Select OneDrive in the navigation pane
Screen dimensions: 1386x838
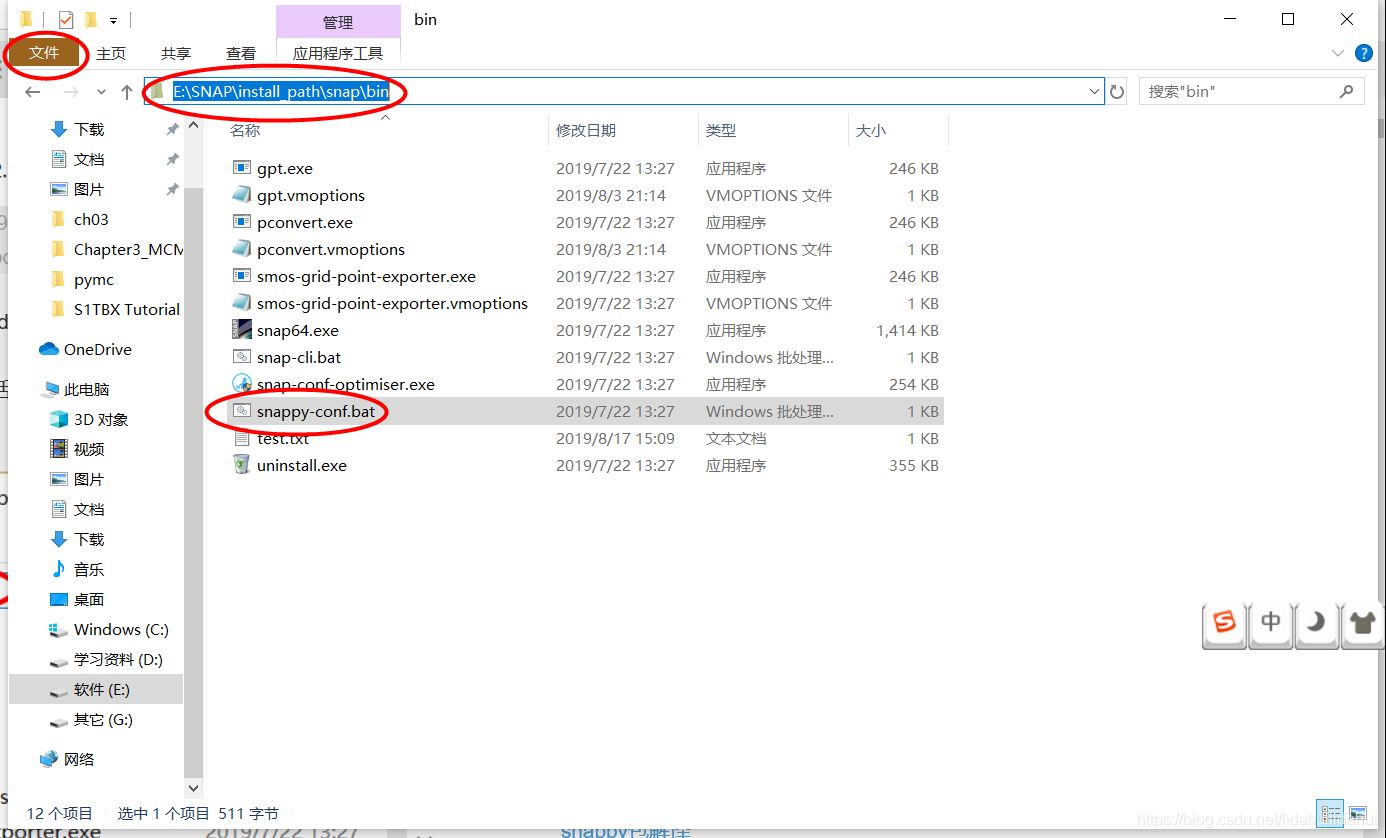tap(97, 349)
